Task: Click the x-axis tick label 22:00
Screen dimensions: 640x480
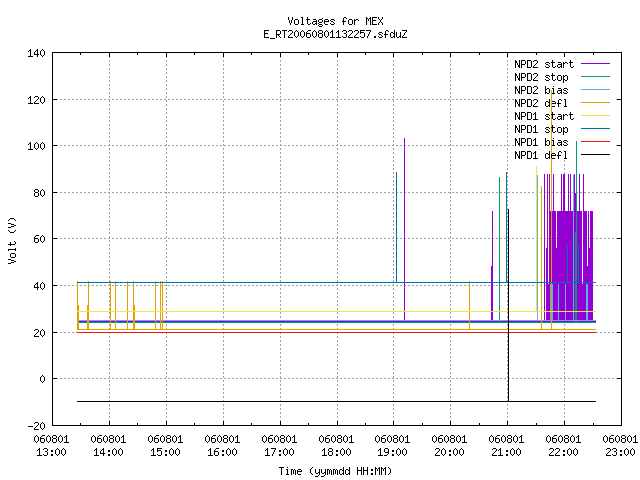Action: (563, 452)
